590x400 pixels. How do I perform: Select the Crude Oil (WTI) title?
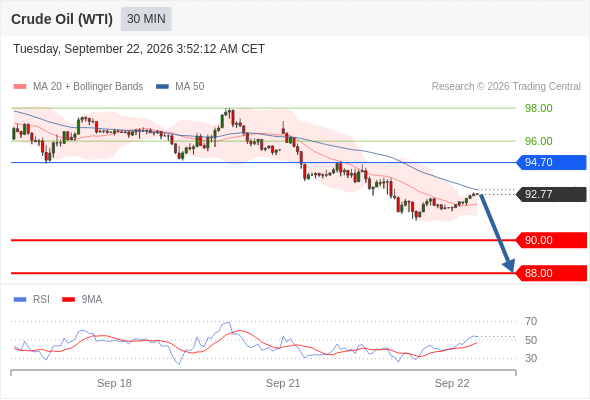click(62, 19)
